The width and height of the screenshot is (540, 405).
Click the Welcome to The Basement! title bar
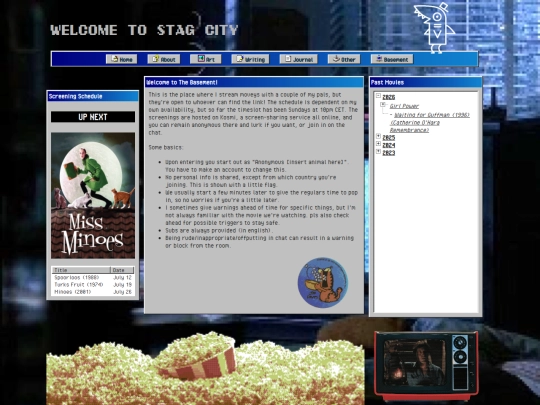[x=254, y=82]
